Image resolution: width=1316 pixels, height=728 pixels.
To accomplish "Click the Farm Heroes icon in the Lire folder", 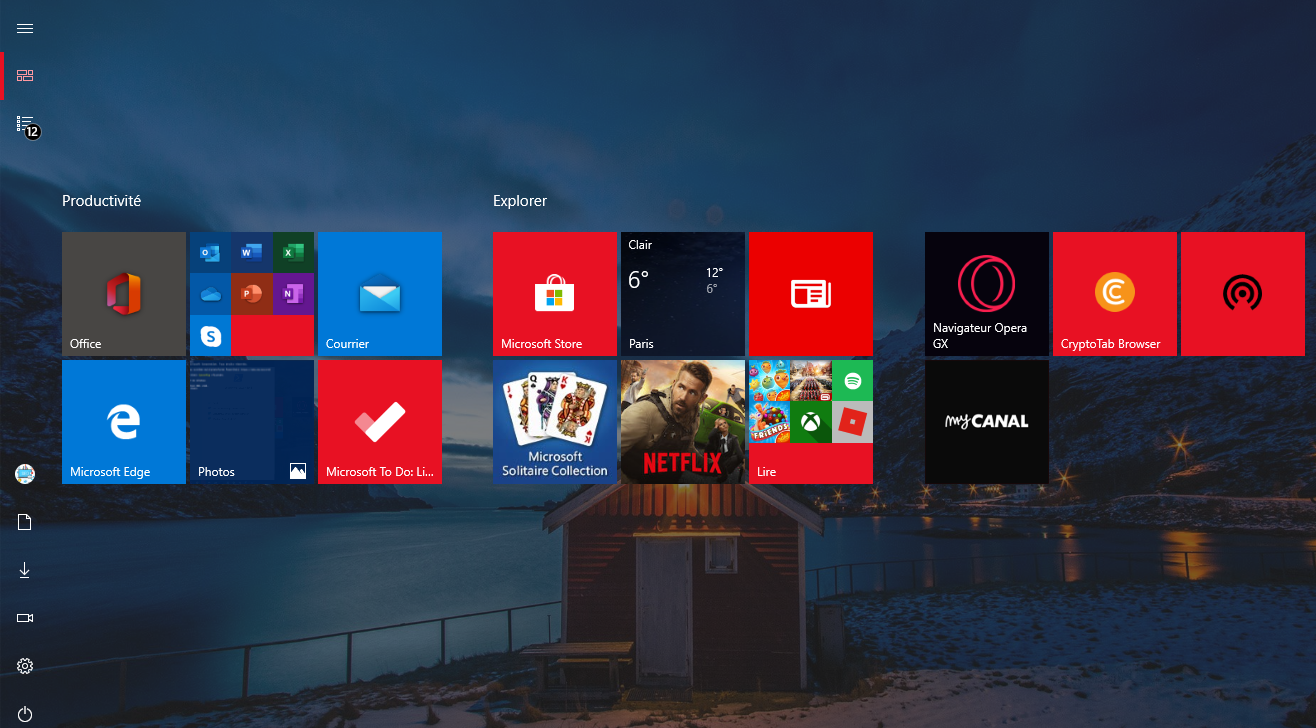I will (769, 381).
